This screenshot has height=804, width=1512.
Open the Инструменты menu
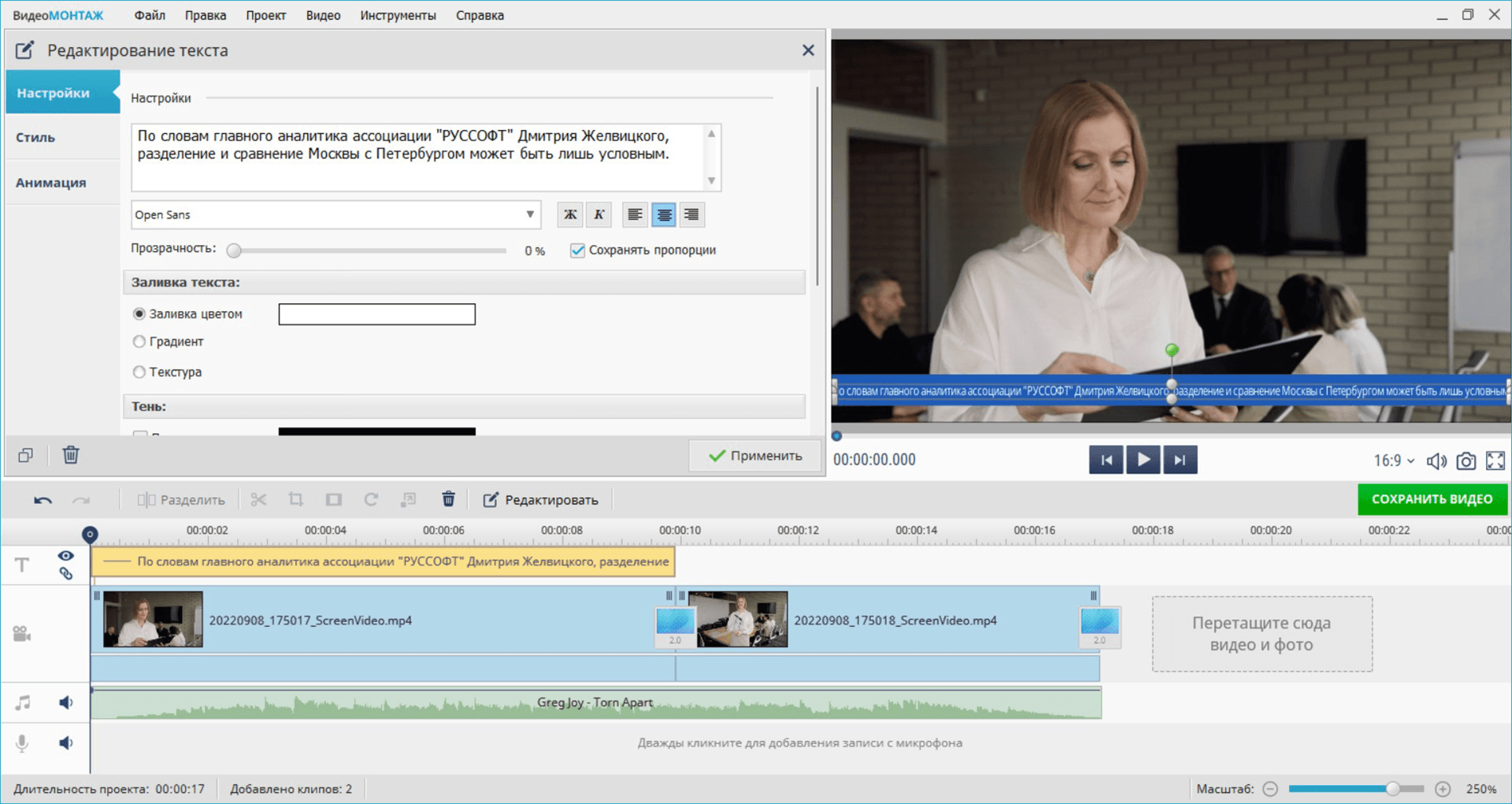(x=398, y=15)
